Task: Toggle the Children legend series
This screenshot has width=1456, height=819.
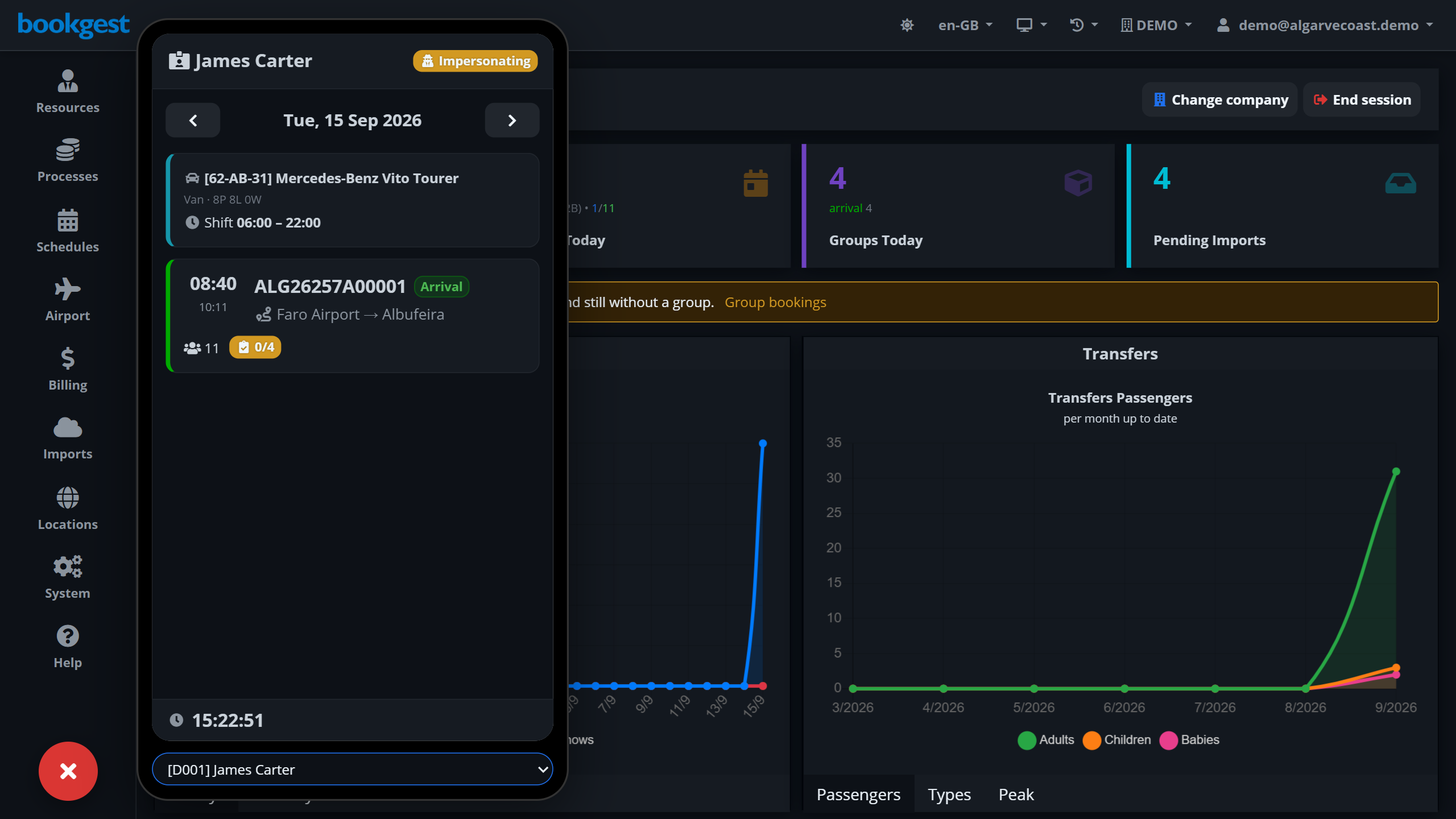Action: pos(1116,740)
